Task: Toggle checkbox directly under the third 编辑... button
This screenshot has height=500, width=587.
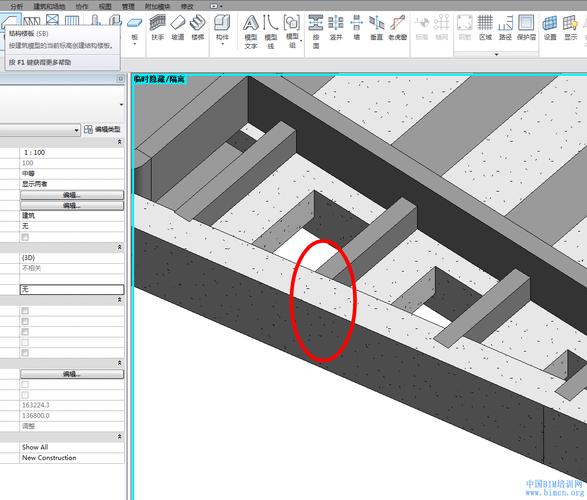Action: [25, 384]
